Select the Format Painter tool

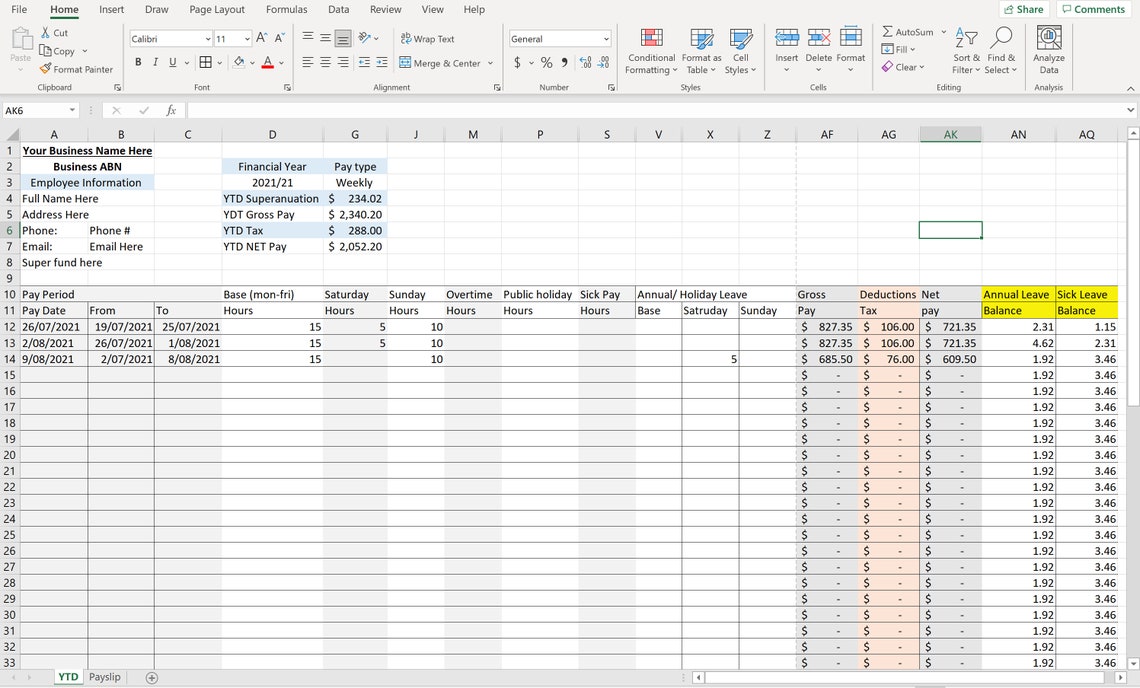77,69
